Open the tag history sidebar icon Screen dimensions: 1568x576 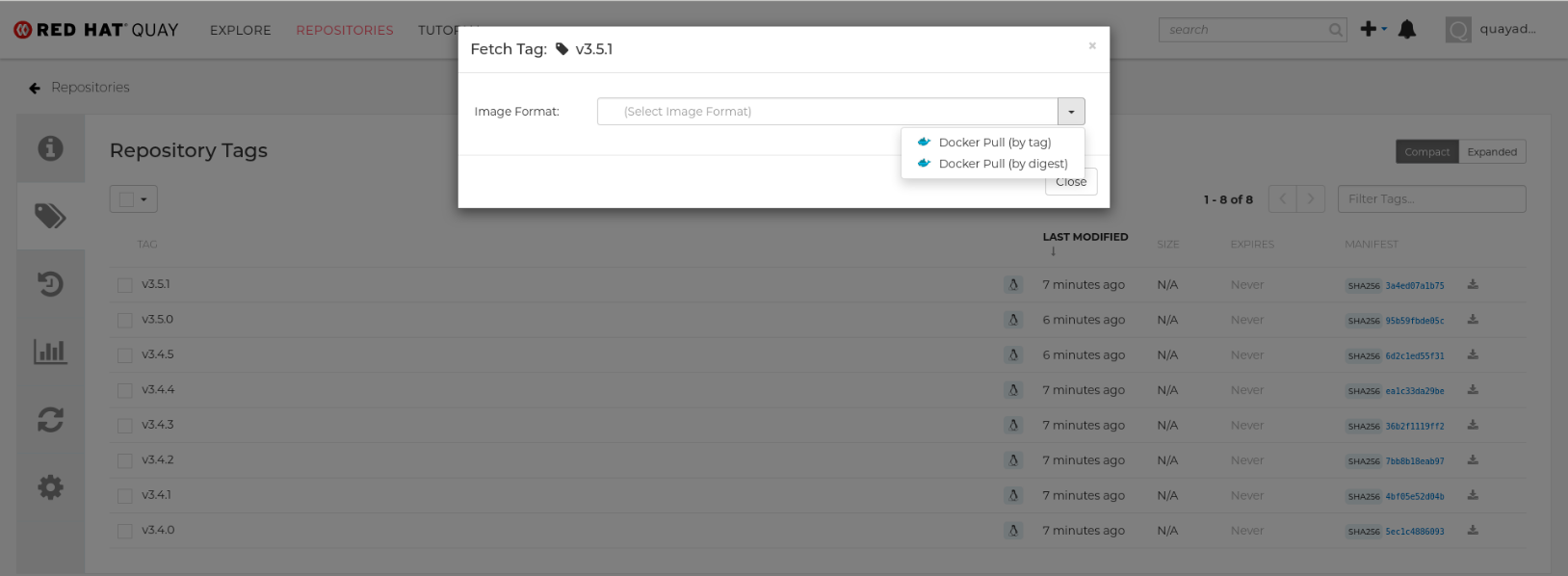[x=50, y=284]
